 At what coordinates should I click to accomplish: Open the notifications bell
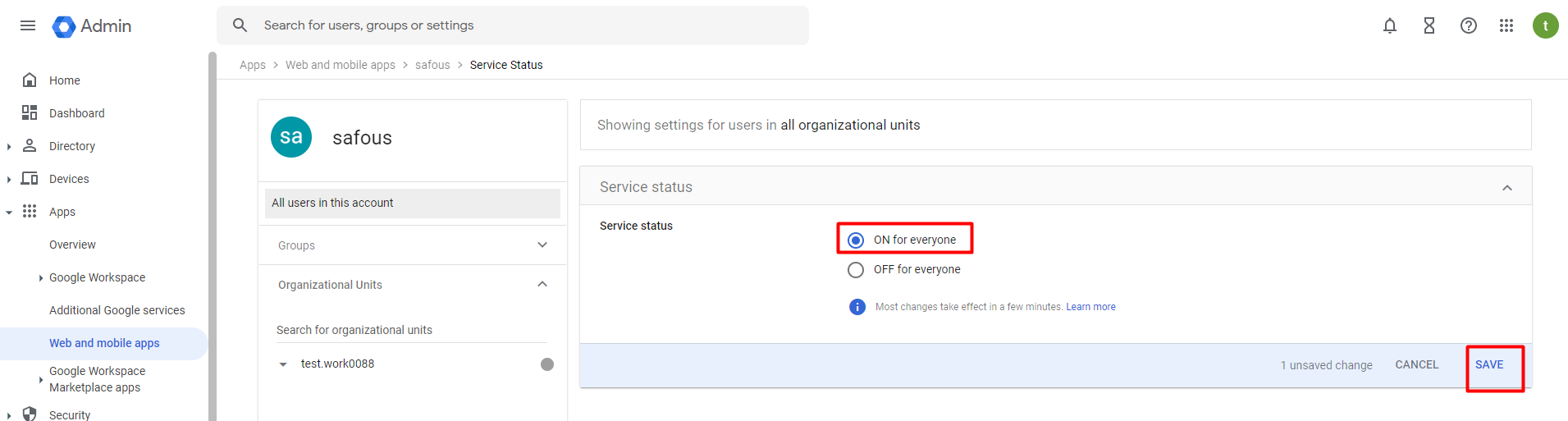(x=1389, y=25)
